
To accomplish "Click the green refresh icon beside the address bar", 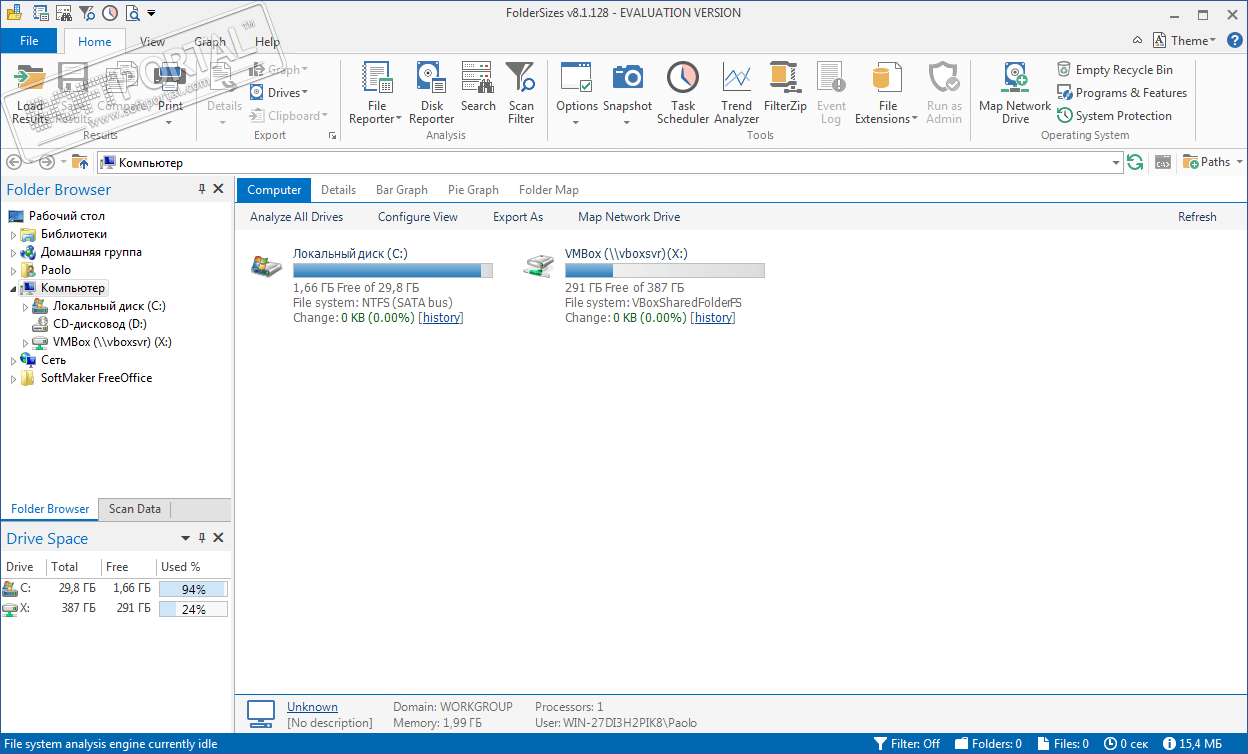I will pyautogui.click(x=1135, y=162).
